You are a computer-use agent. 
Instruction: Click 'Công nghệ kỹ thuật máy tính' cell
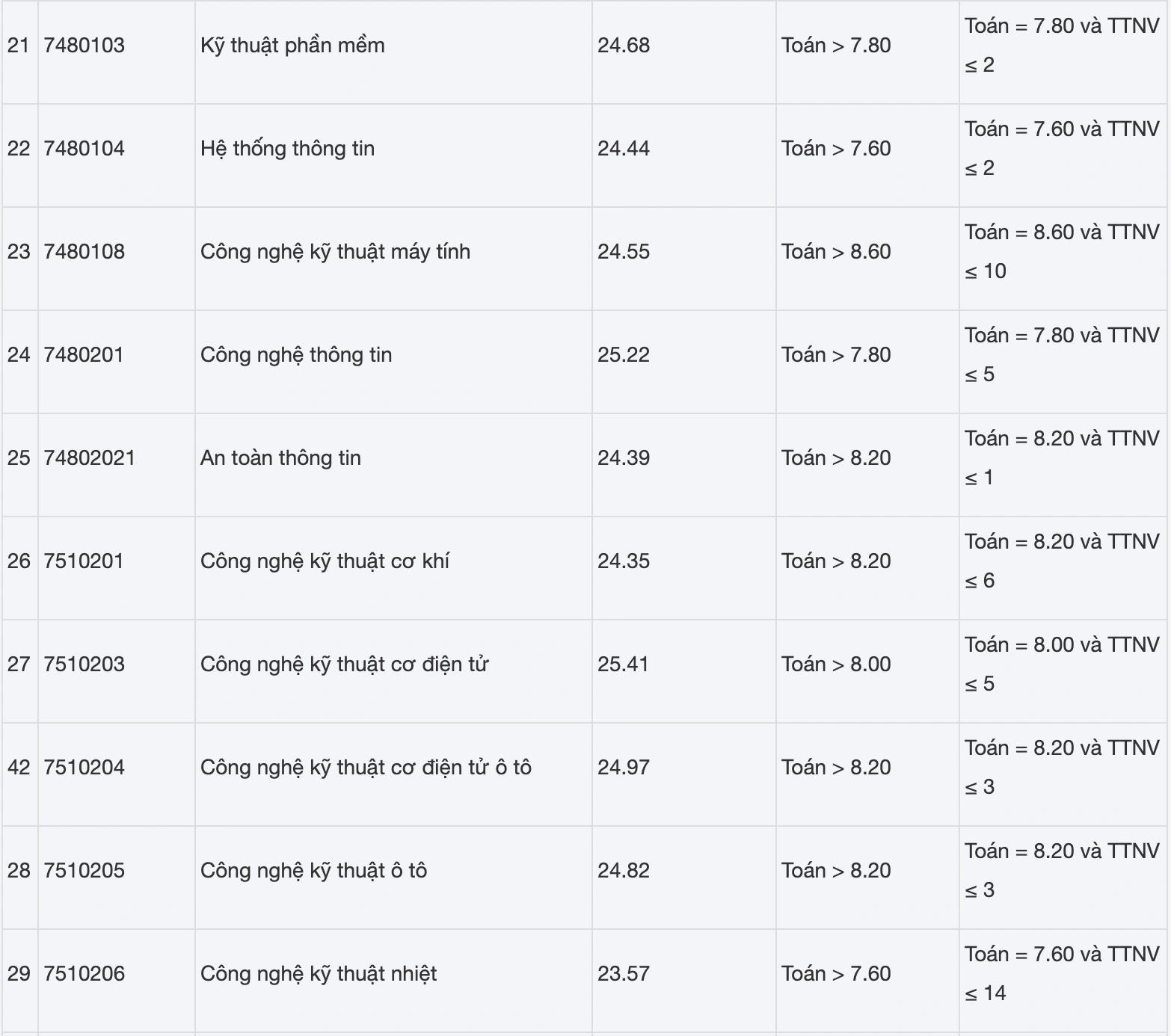click(x=335, y=252)
